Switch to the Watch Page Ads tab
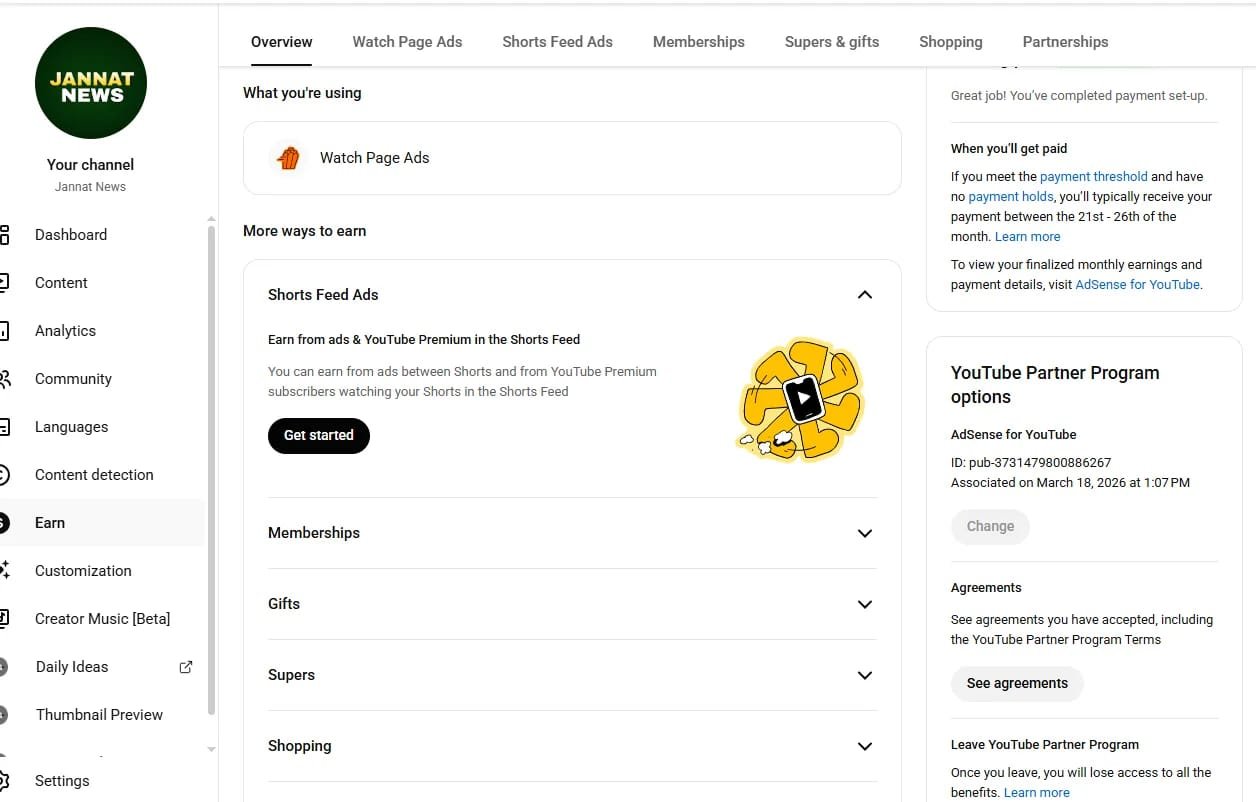Viewport: 1256px width, 802px height. click(407, 42)
